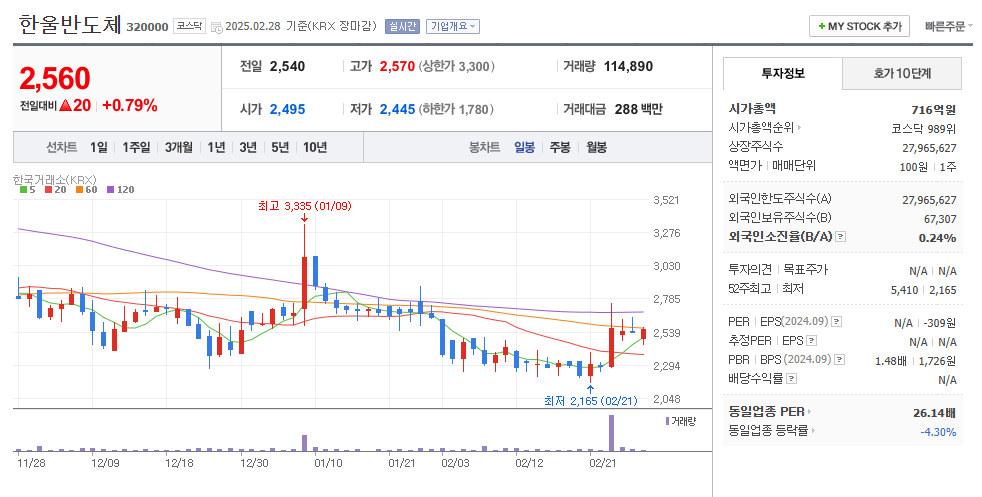Click the 투자의견 label
This screenshot has width=982, height=497.
coord(749,270)
